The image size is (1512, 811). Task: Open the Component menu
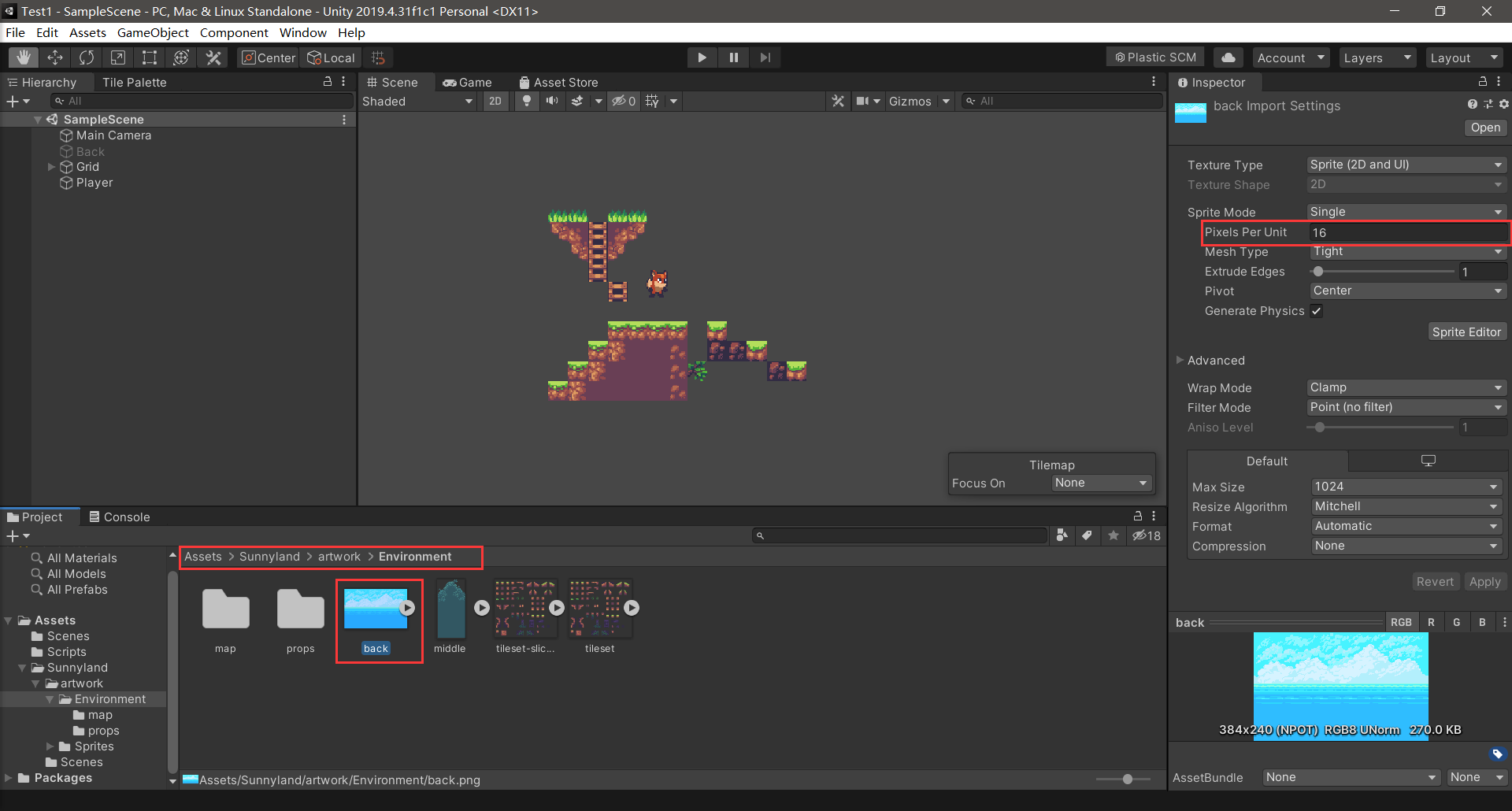click(x=234, y=32)
